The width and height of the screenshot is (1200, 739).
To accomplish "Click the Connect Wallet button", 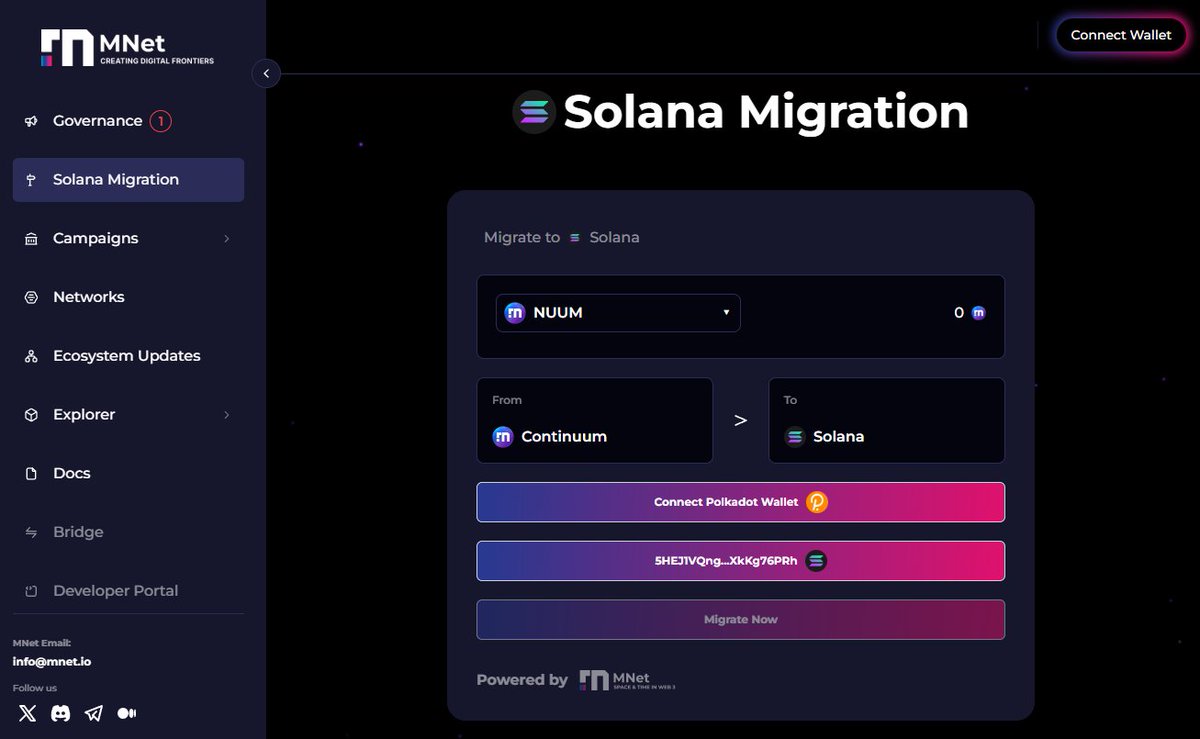I will point(1121,35).
